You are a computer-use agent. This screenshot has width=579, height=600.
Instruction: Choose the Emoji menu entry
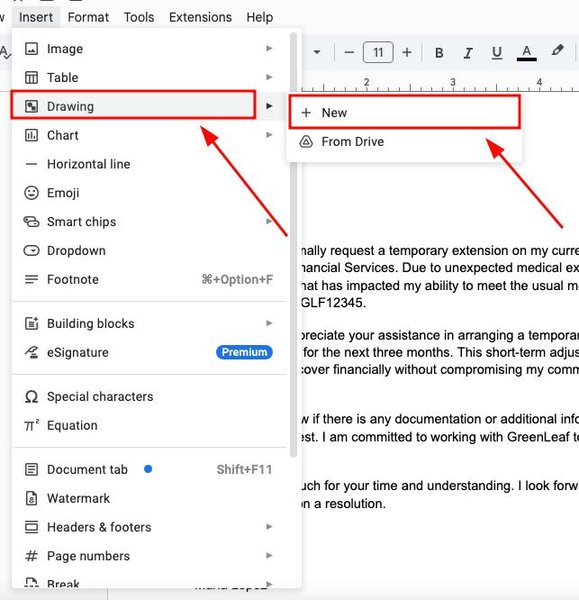[x=150, y=193]
